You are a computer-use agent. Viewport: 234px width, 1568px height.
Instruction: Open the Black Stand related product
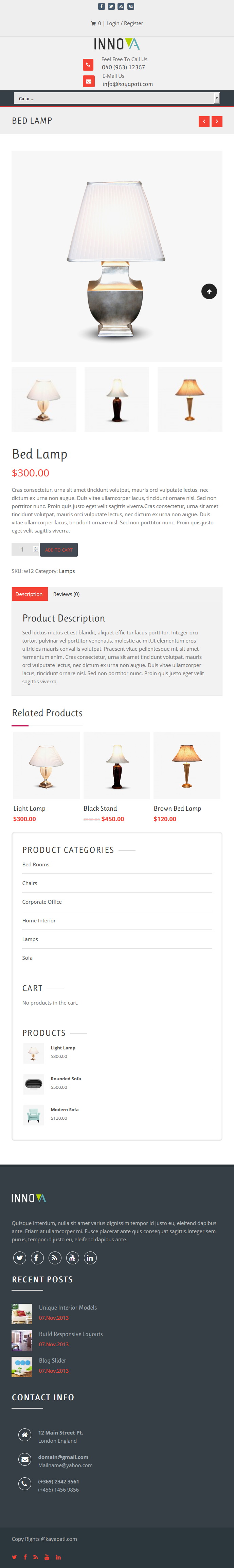(101, 808)
